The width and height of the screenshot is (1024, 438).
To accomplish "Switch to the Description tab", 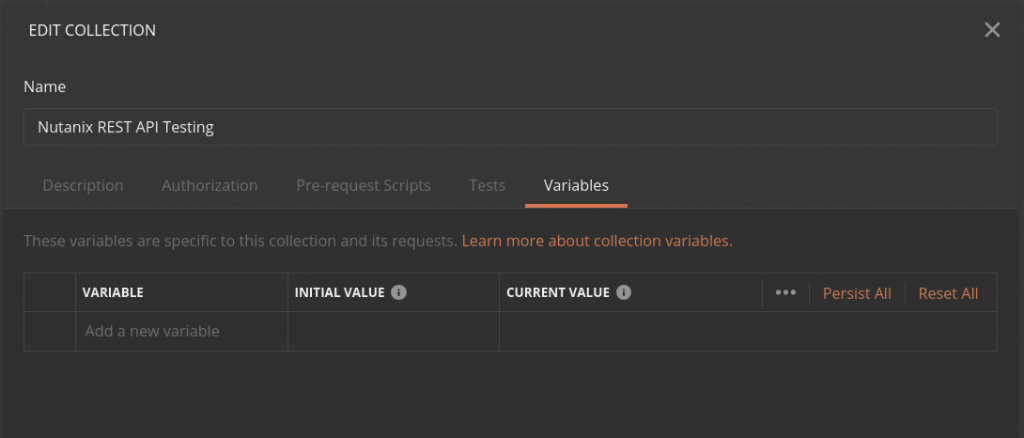I will click(x=83, y=185).
